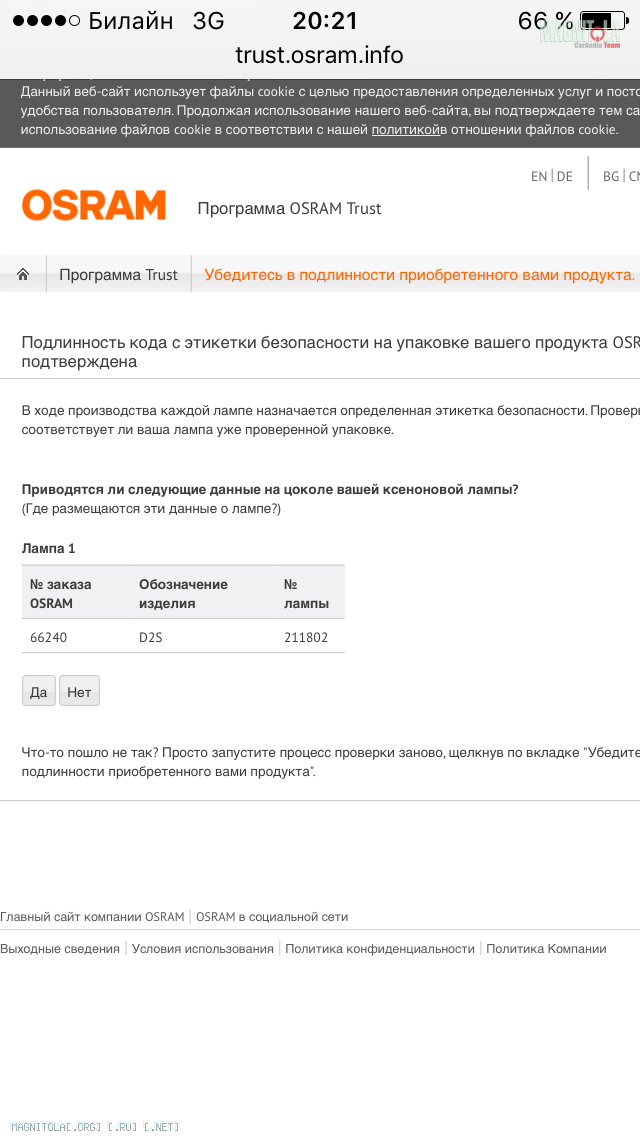The width and height of the screenshot is (640, 1136).
Task: Open the Программа Trust tab
Action: [119, 275]
